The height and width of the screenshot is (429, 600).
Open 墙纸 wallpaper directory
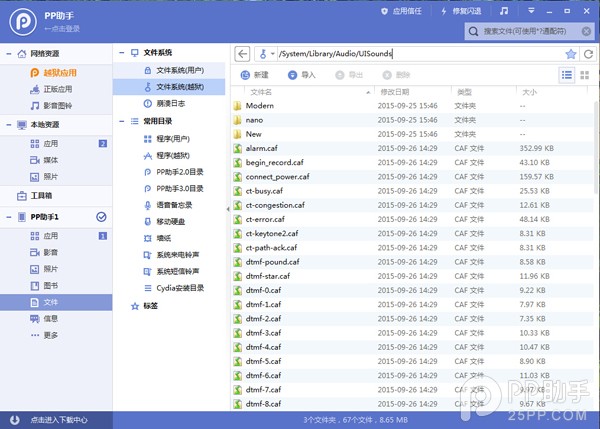[169, 238]
